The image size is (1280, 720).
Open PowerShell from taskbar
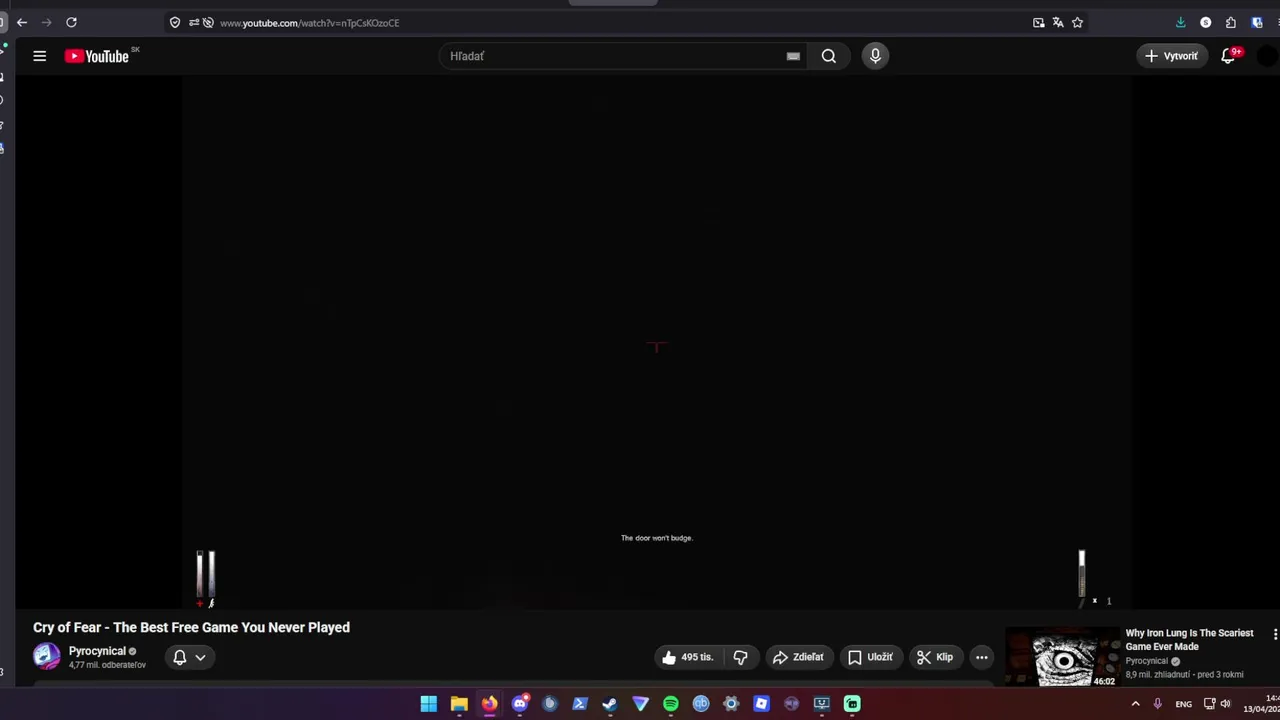point(580,704)
